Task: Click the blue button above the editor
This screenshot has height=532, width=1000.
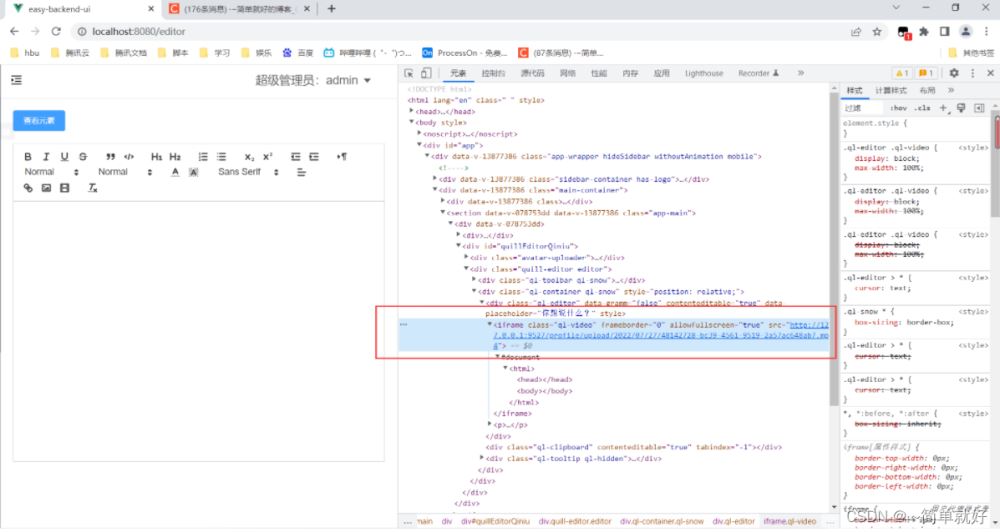Action: tap(39, 121)
